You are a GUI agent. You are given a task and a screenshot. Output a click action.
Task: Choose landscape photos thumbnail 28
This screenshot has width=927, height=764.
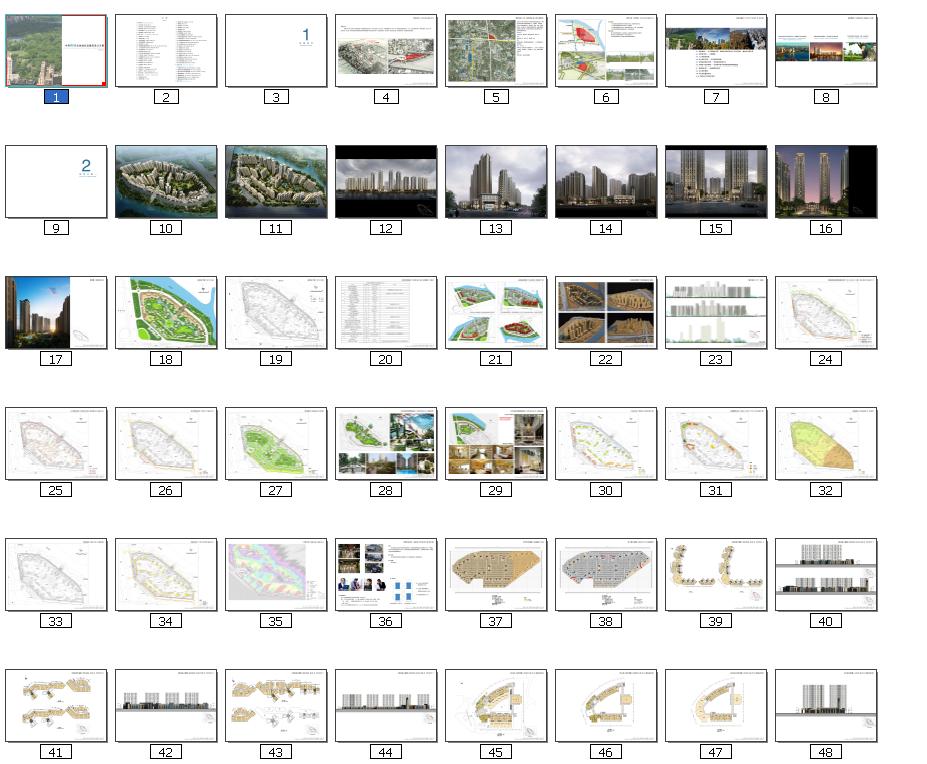[x=386, y=443]
